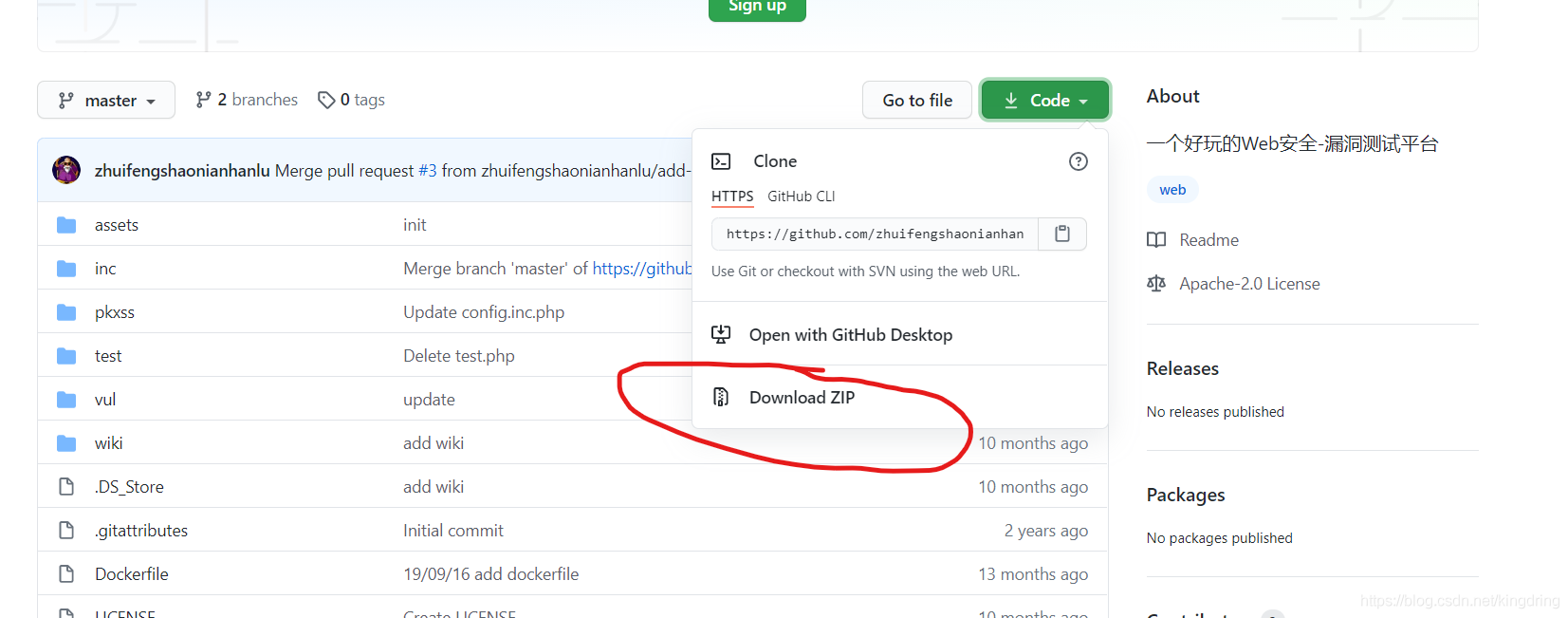The width and height of the screenshot is (1568, 618).
Task: Click the terminal icon next to Clone
Action: (721, 161)
